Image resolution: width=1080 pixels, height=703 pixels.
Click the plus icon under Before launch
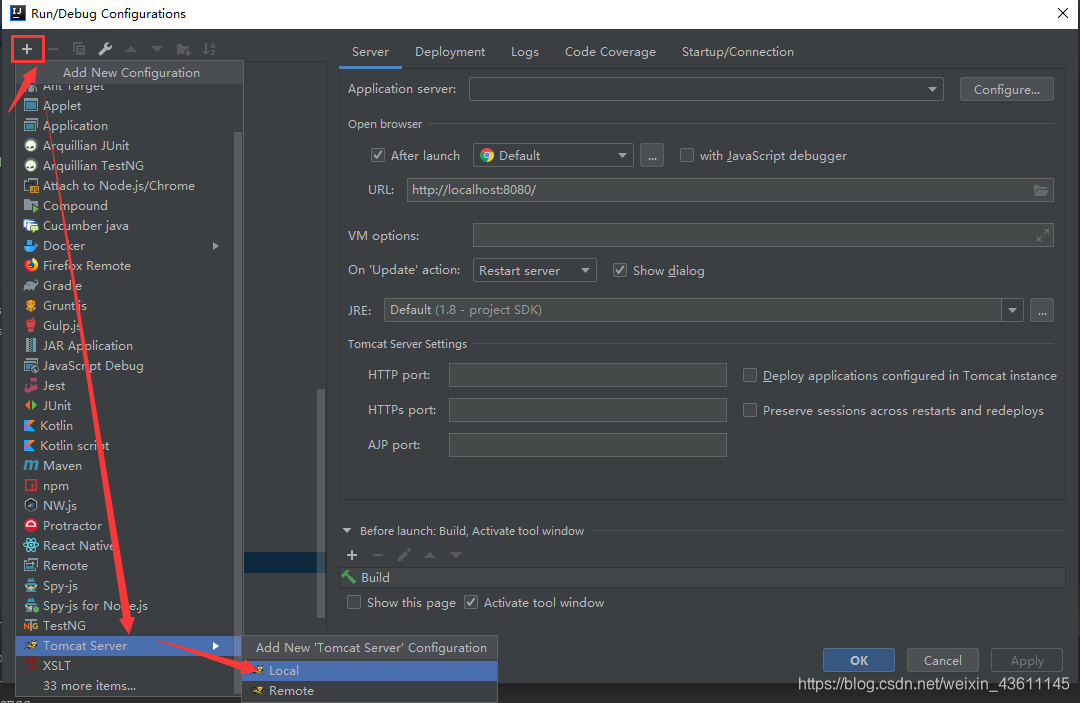[x=352, y=555]
